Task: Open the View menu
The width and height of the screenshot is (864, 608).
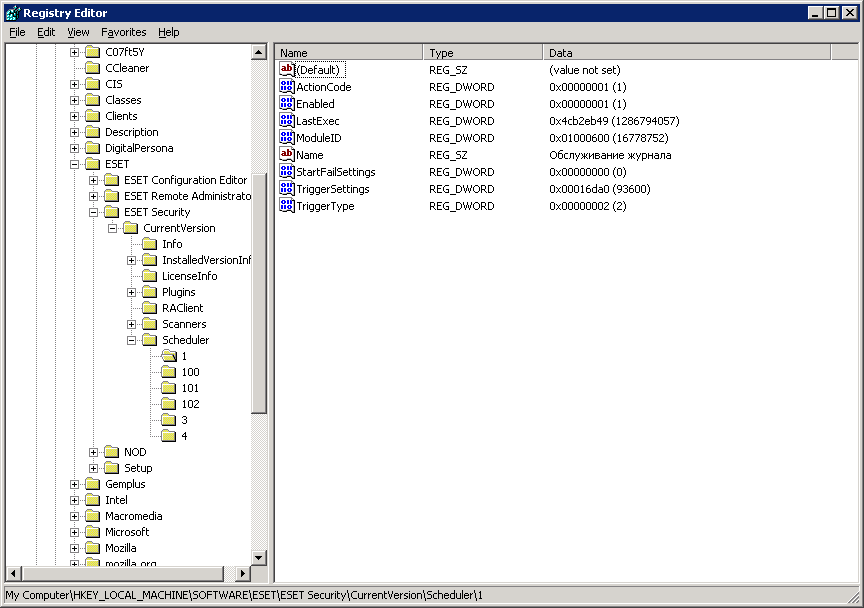Action: point(78,32)
